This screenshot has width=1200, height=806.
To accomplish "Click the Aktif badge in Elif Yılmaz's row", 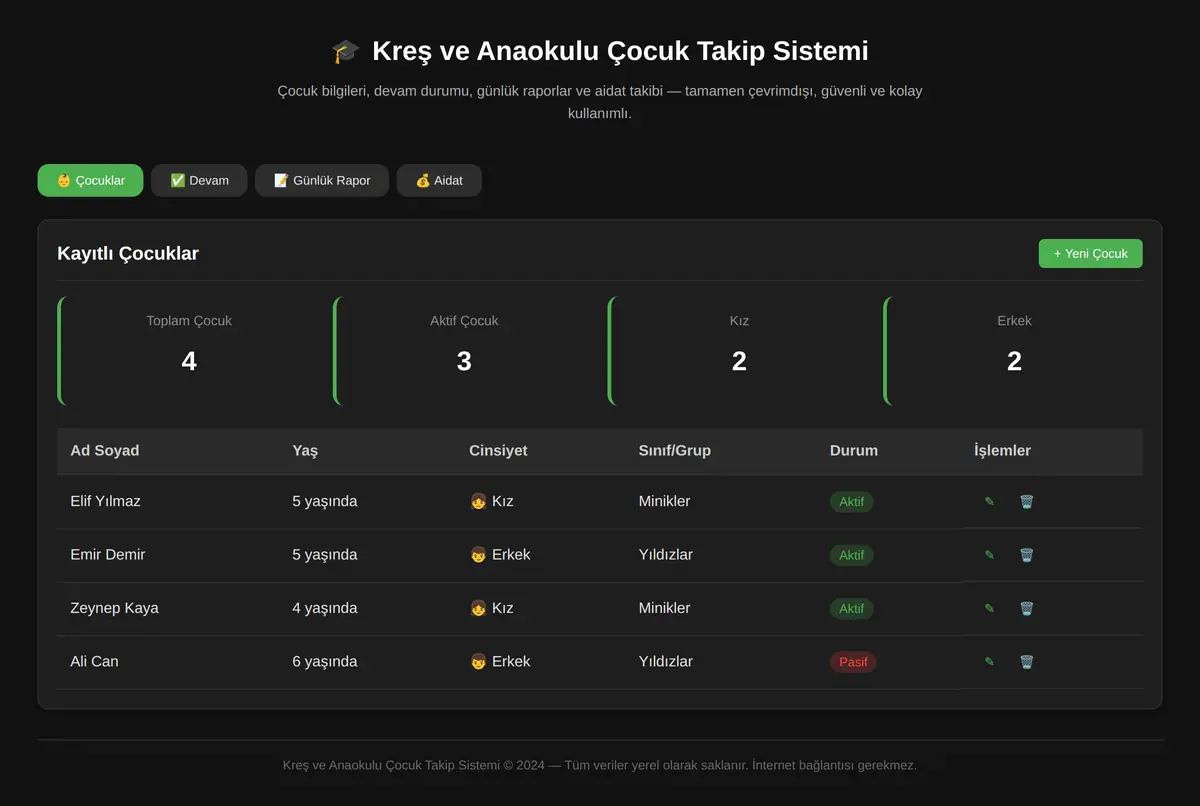I will point(852,502).
